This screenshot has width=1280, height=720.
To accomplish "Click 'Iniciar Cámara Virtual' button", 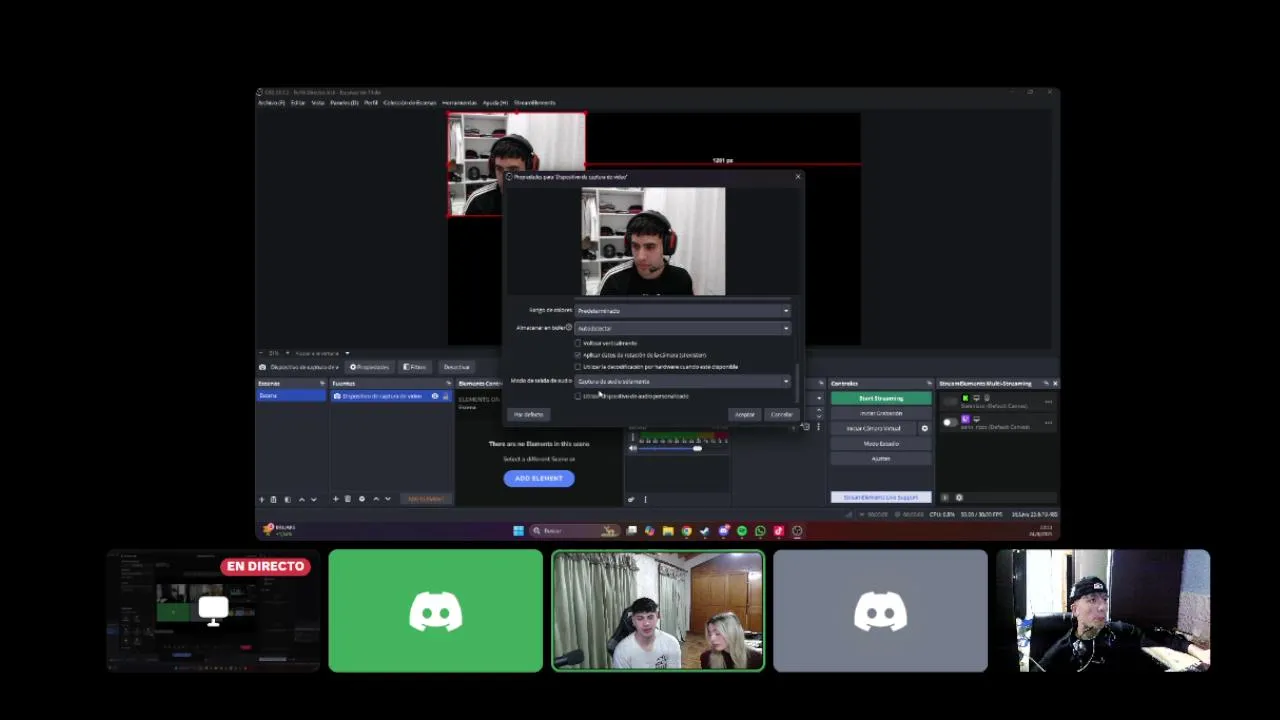I will [x=873, y=428].
